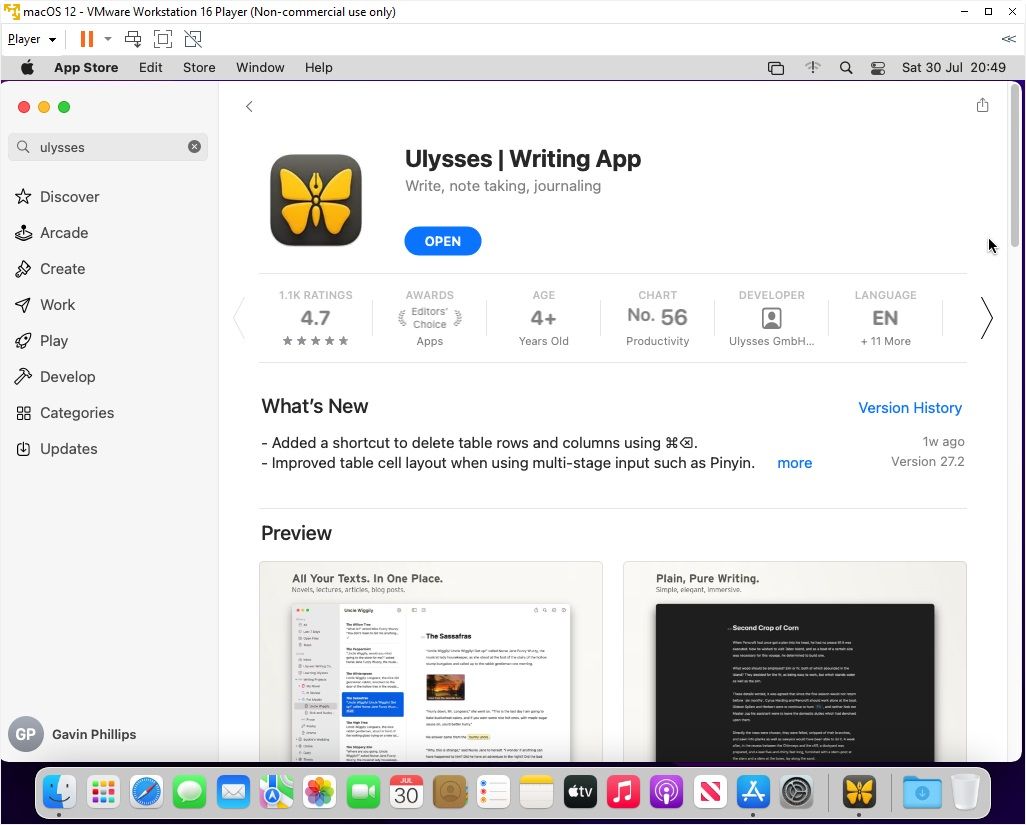Screen dimensions: 1026x825
Task: Select the Work section
Action: 57,305
